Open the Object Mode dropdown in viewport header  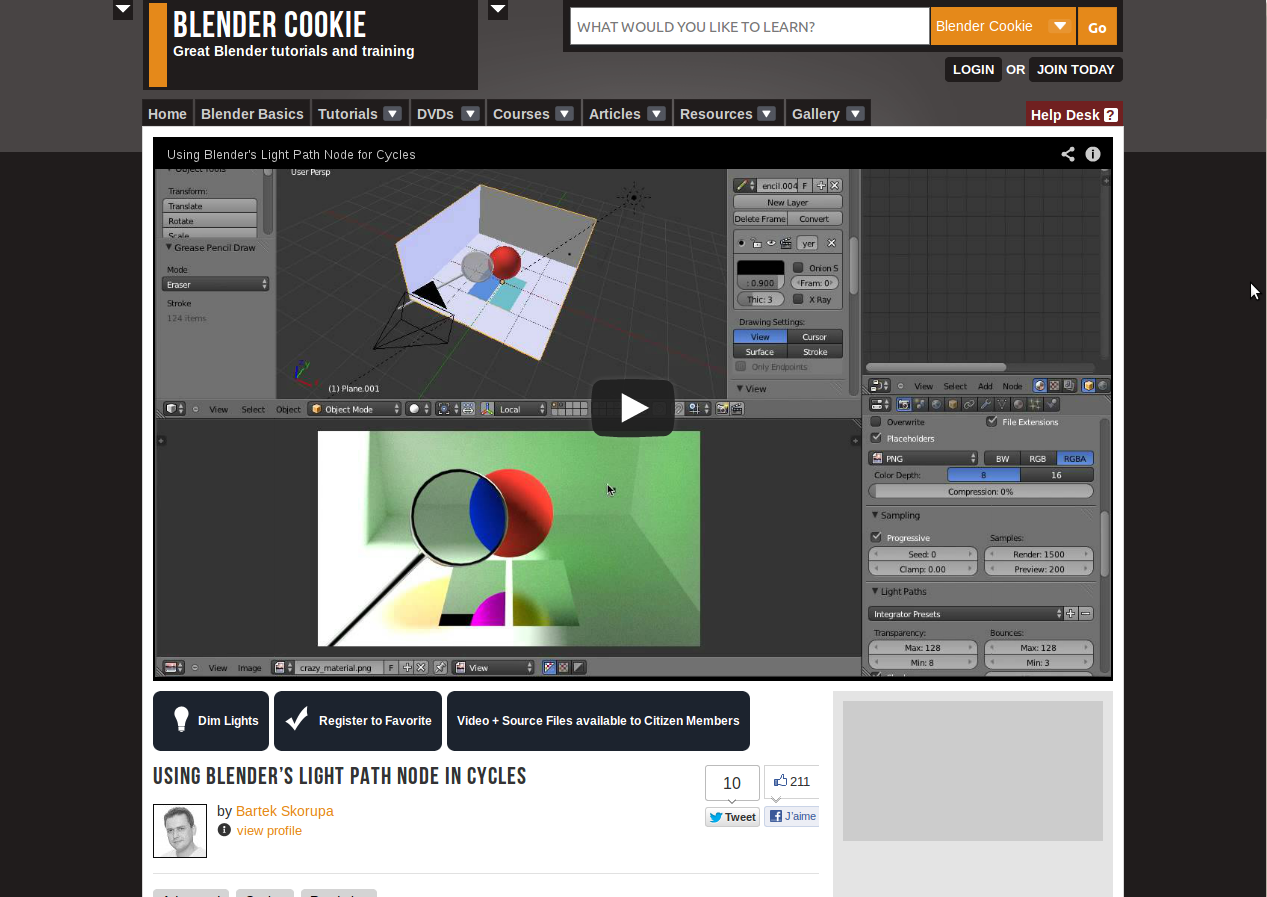353,408
